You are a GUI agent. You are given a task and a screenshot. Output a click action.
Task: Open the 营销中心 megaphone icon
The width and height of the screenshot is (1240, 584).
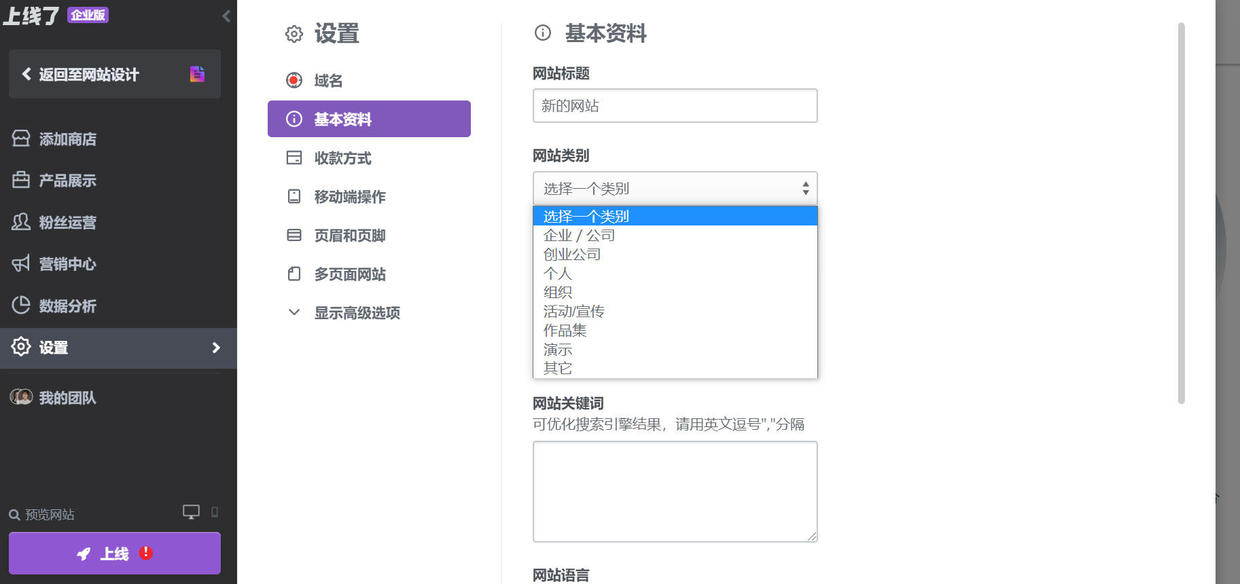pyautogui.click(x=20, y=264)
